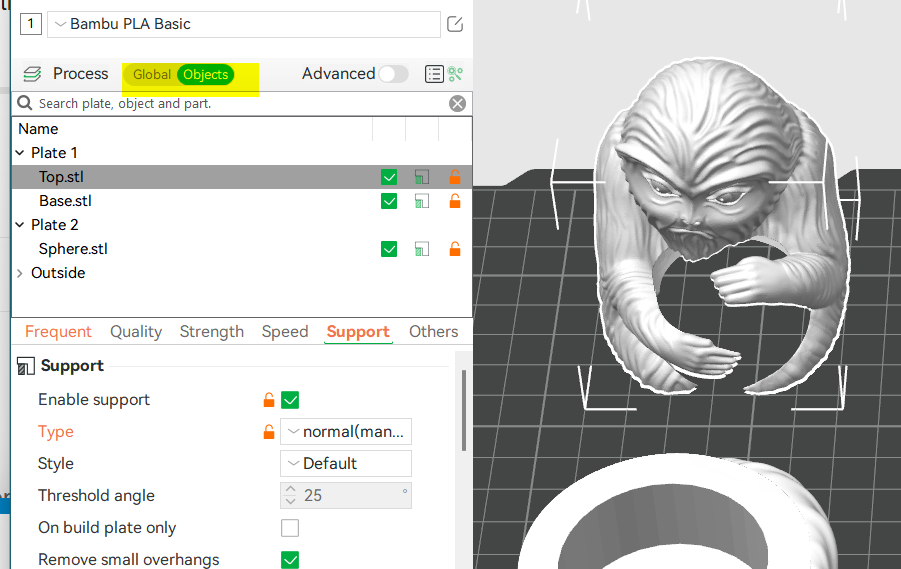The image size is (901, 569).
Task: Open the support Type dropdown
Action: (x=346, y=432)
